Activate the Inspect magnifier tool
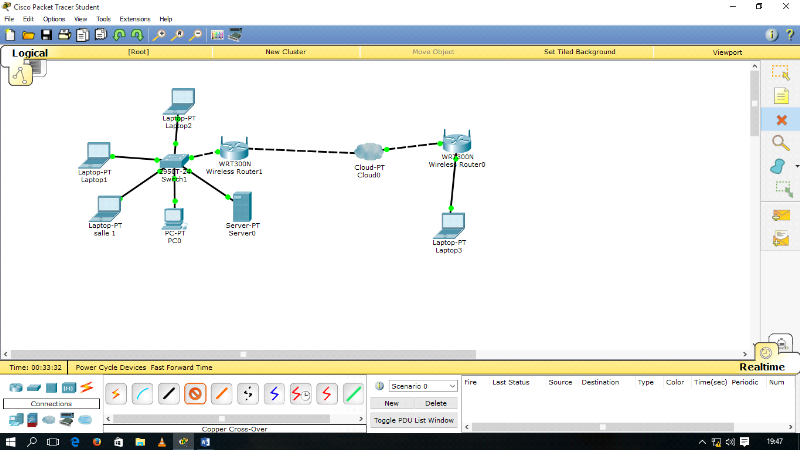Screen dimensions: 800x450 pyautogui.click(x=780, y=143)
